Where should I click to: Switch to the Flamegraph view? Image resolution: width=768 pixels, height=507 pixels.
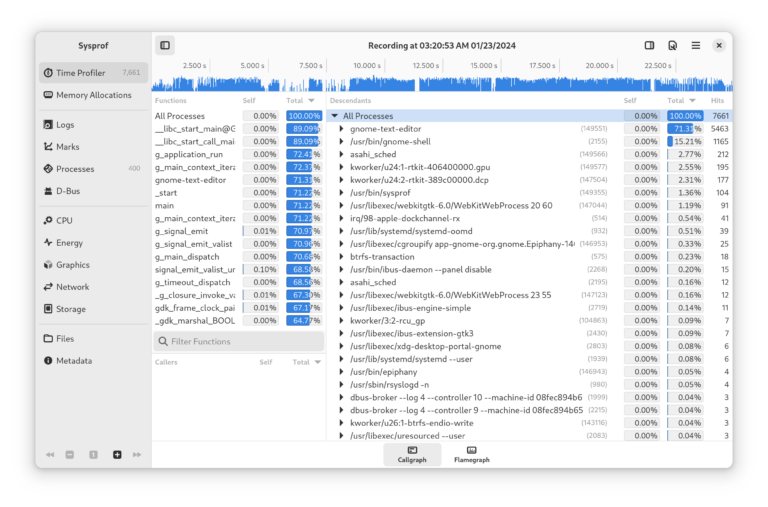pyautogui.click(x=472, y=455)
